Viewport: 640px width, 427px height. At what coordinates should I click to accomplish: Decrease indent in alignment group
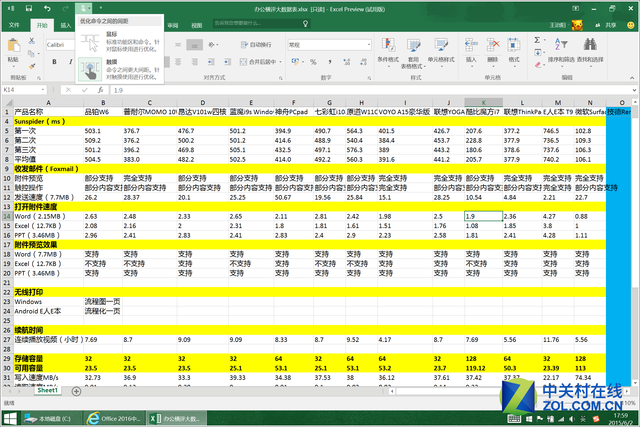click(x=211, y=62)
